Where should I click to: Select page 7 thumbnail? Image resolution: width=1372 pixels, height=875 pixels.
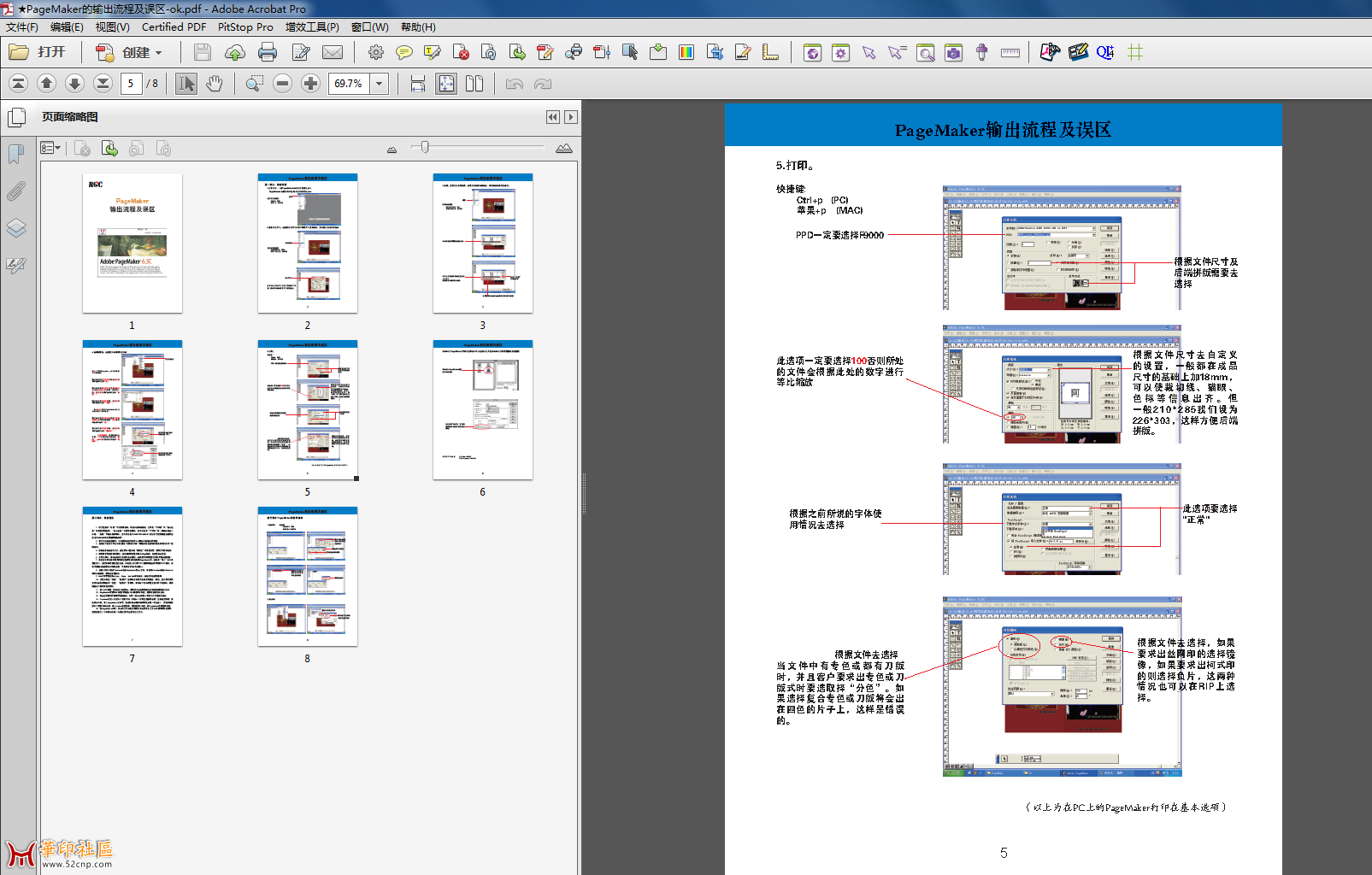click(x=132, y=576)
